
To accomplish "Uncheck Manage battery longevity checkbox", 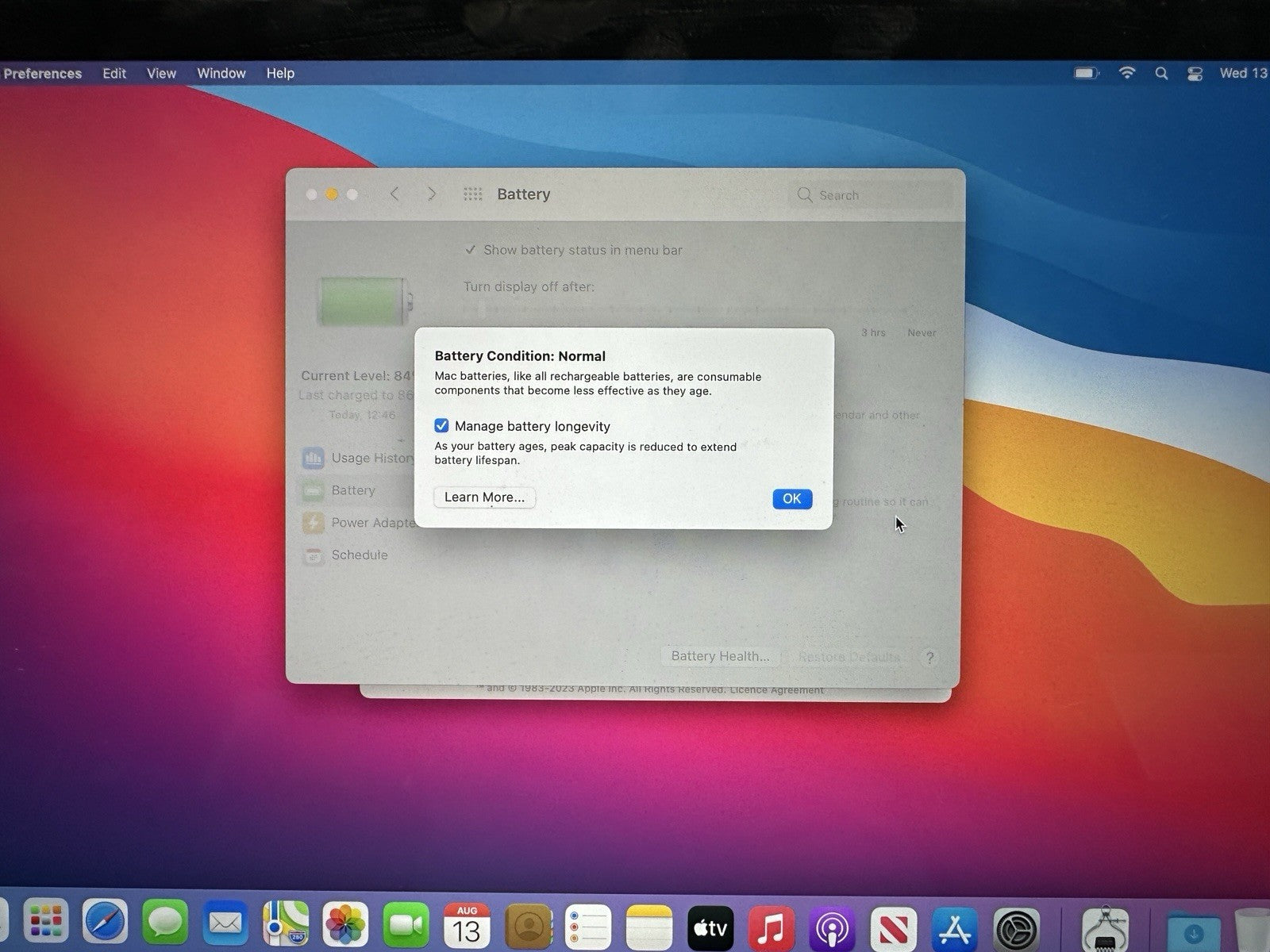I will [x=441, y=426].
